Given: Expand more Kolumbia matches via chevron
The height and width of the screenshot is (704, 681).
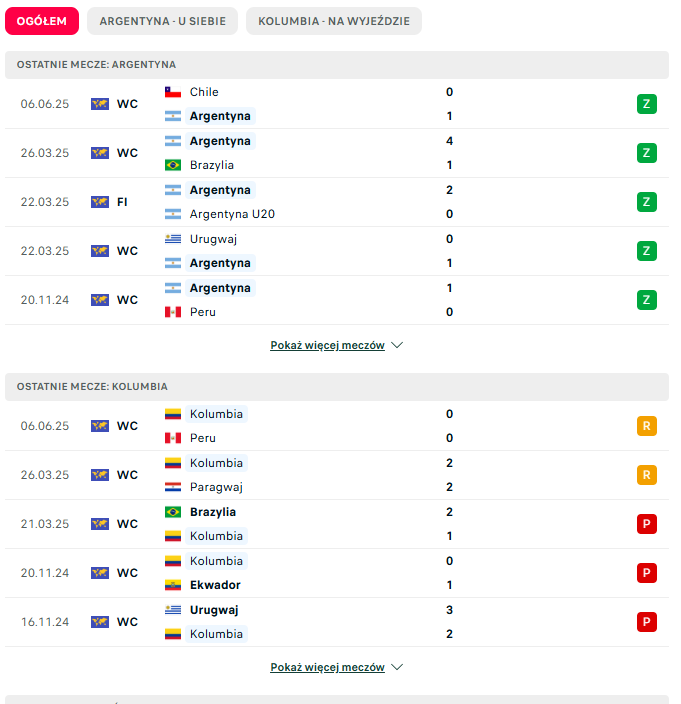Looking at the screenshot, I should (397, 667).
